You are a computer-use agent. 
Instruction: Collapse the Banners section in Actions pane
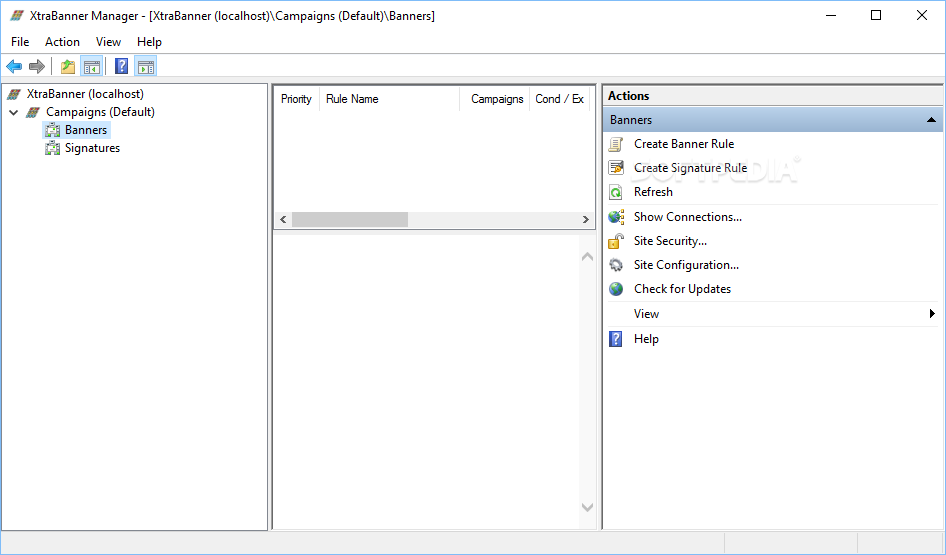tap(932, 120)
